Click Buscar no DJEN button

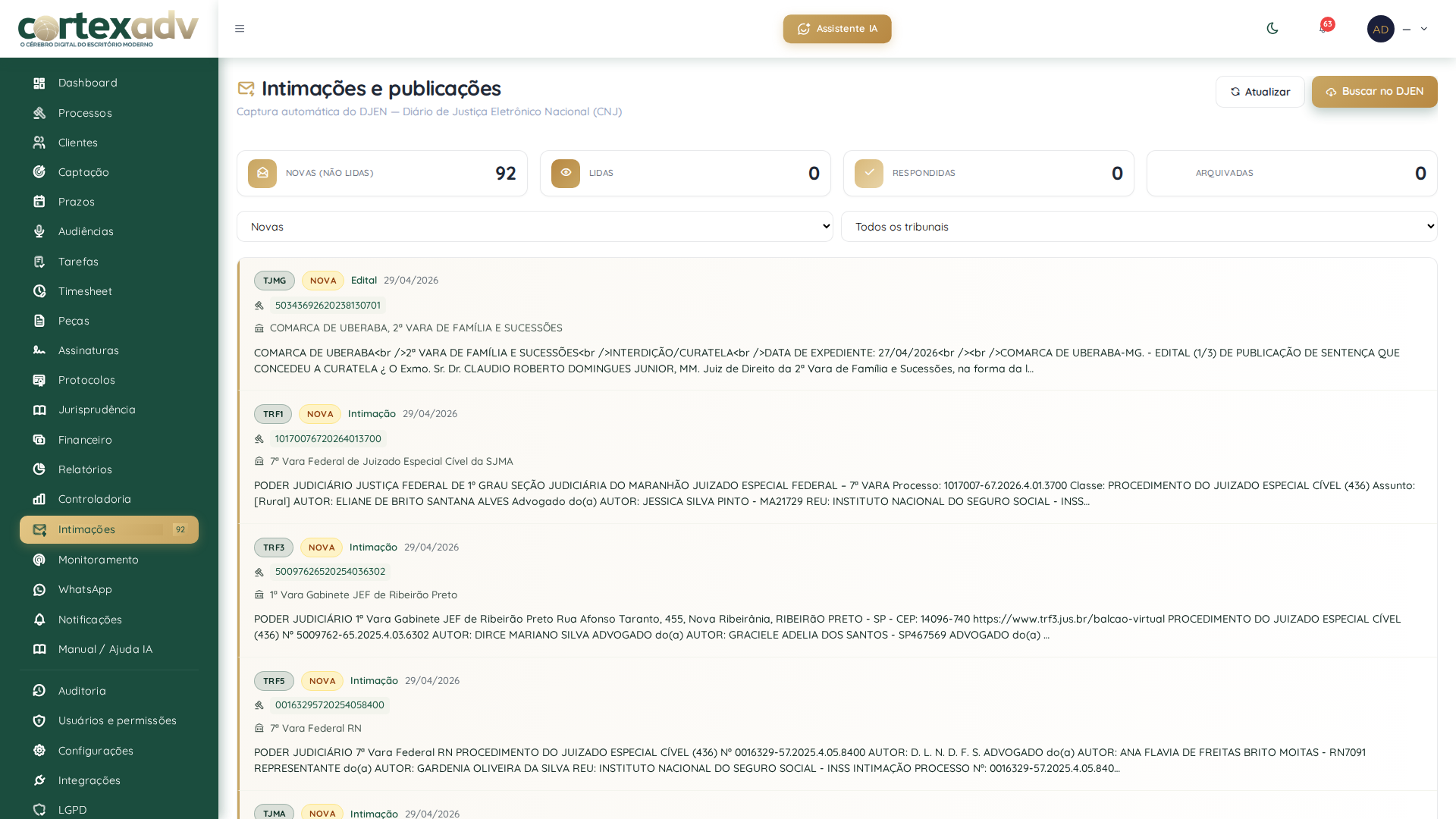pos(1374,92)
